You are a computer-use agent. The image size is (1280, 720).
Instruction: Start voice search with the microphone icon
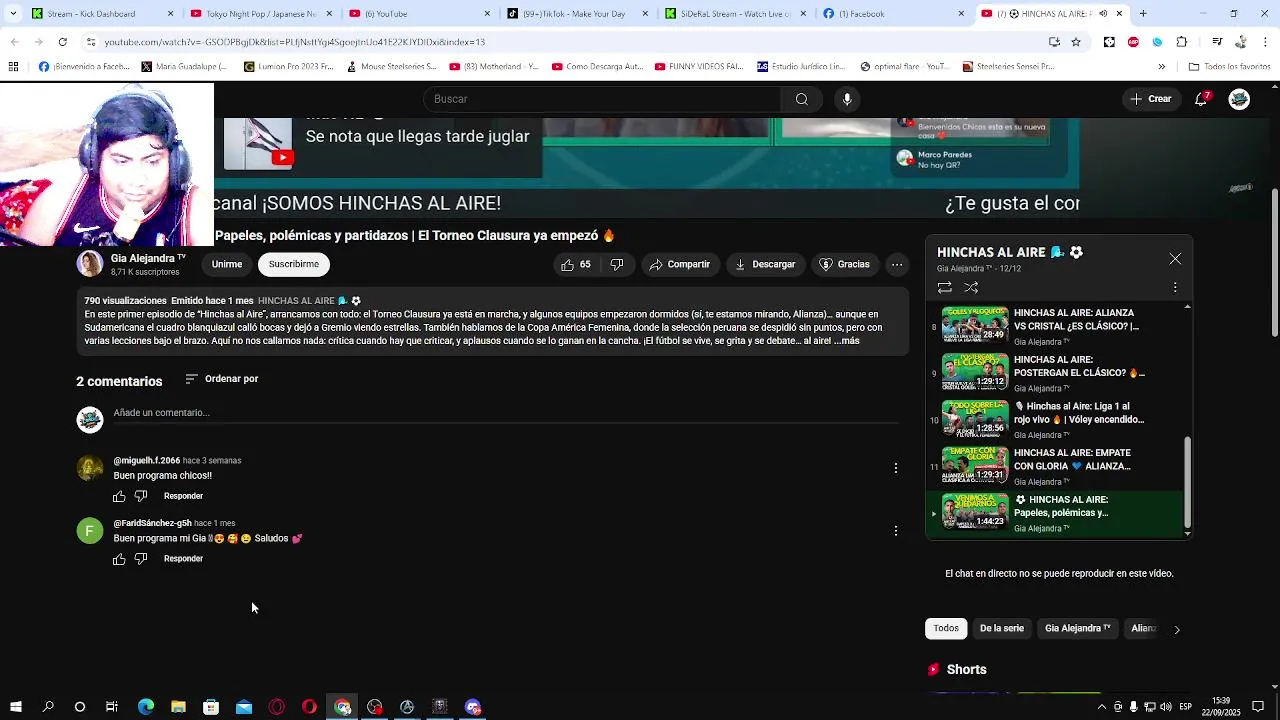point(847,99)
